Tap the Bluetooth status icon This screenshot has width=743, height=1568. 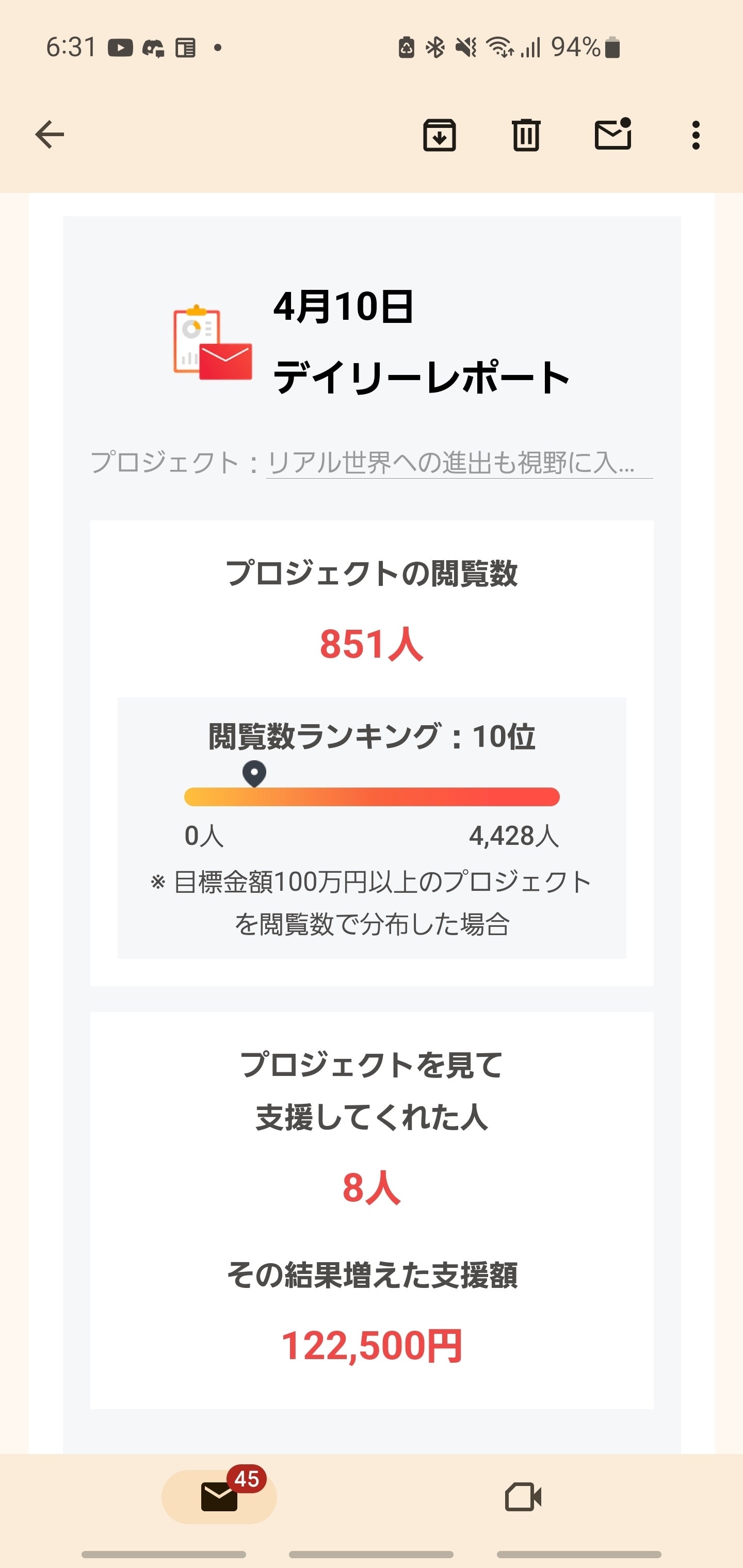[x=435, y=47]
